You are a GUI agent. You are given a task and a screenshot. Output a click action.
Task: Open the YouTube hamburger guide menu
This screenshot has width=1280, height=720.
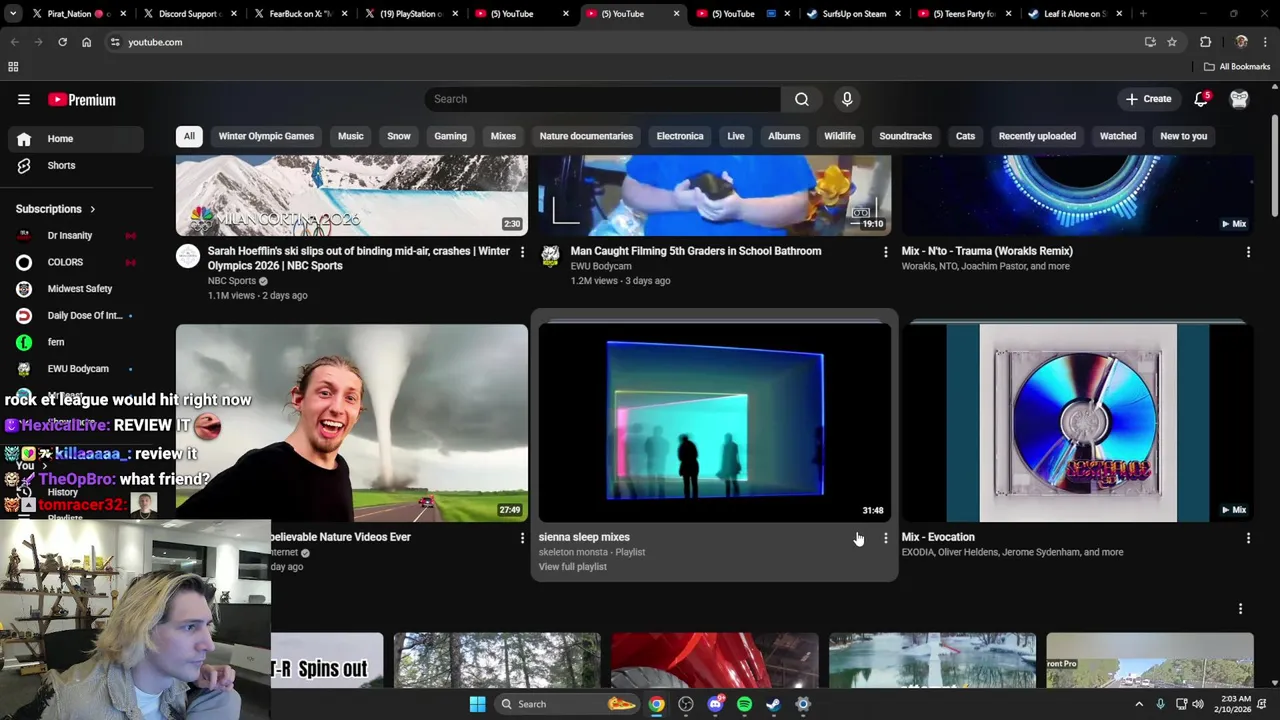tap(24, 99)
